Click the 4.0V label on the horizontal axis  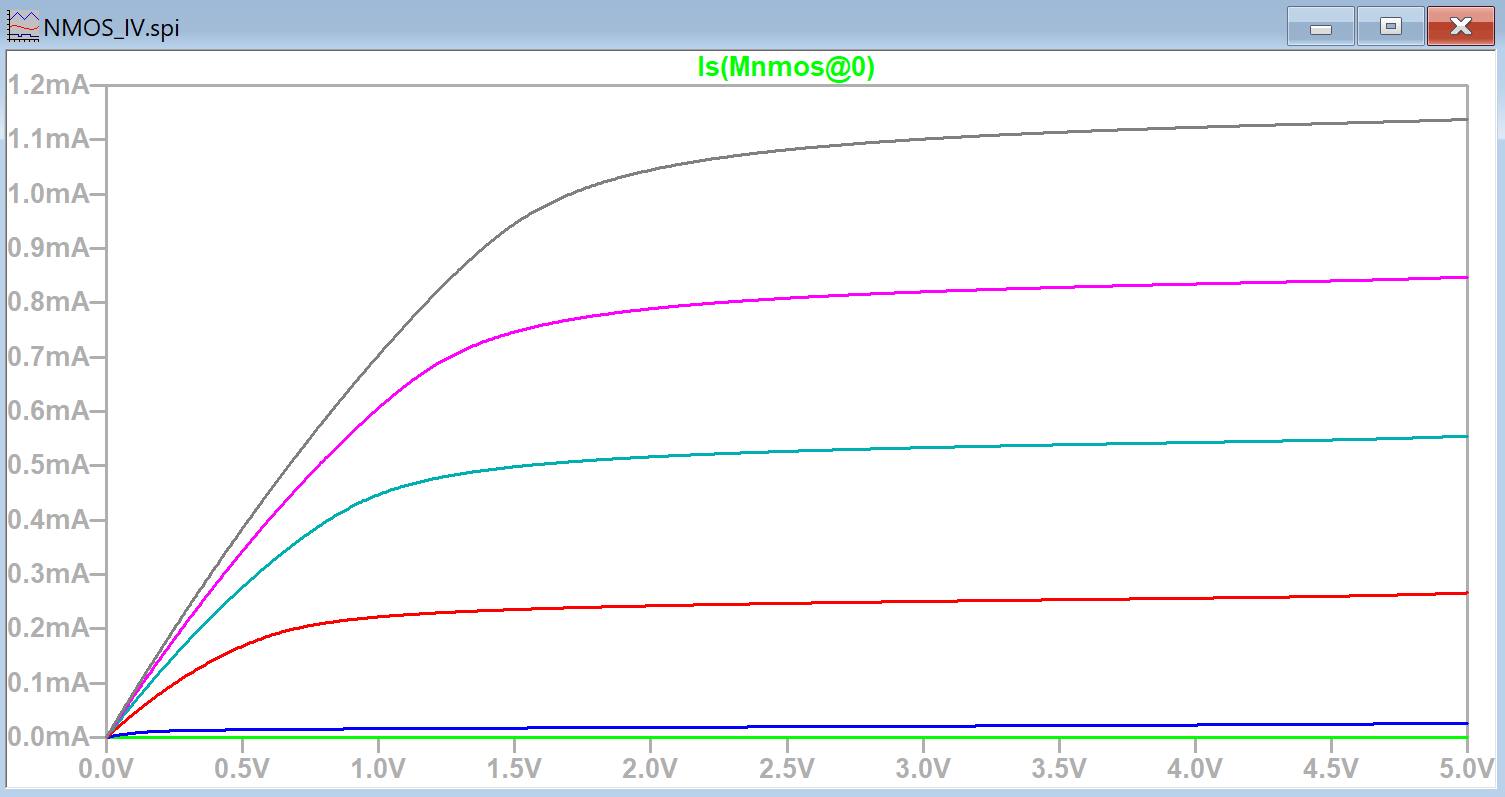pos(1194,770)
